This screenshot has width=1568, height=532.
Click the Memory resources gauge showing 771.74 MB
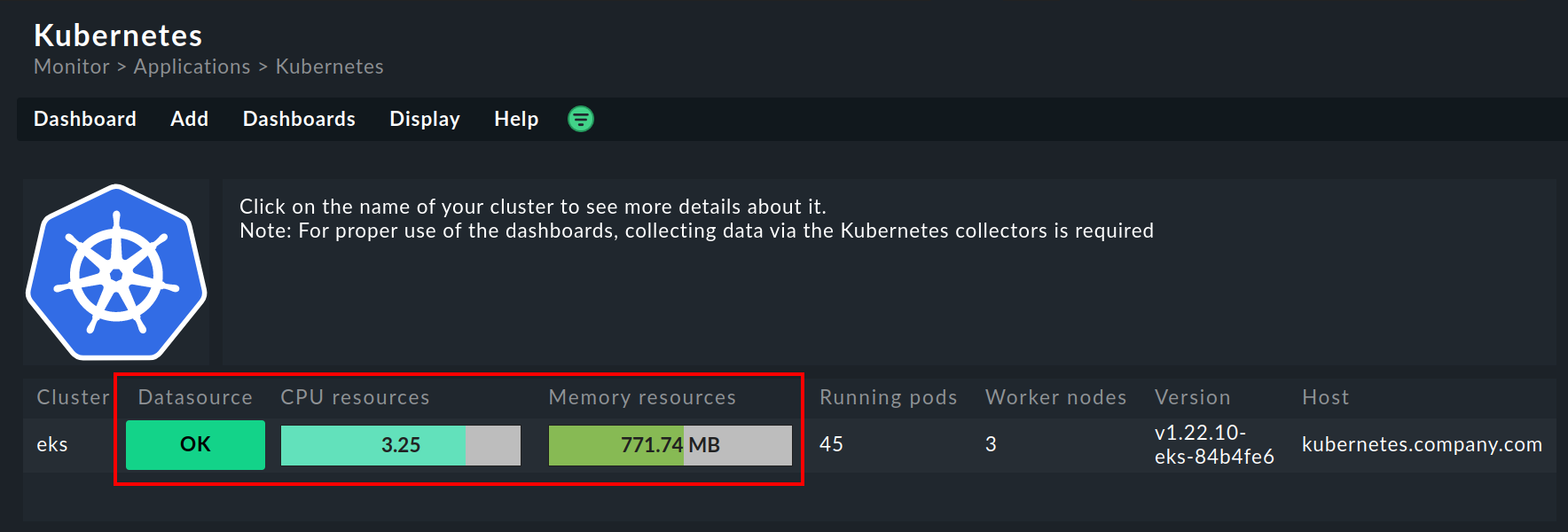click(x=670, y=444)
